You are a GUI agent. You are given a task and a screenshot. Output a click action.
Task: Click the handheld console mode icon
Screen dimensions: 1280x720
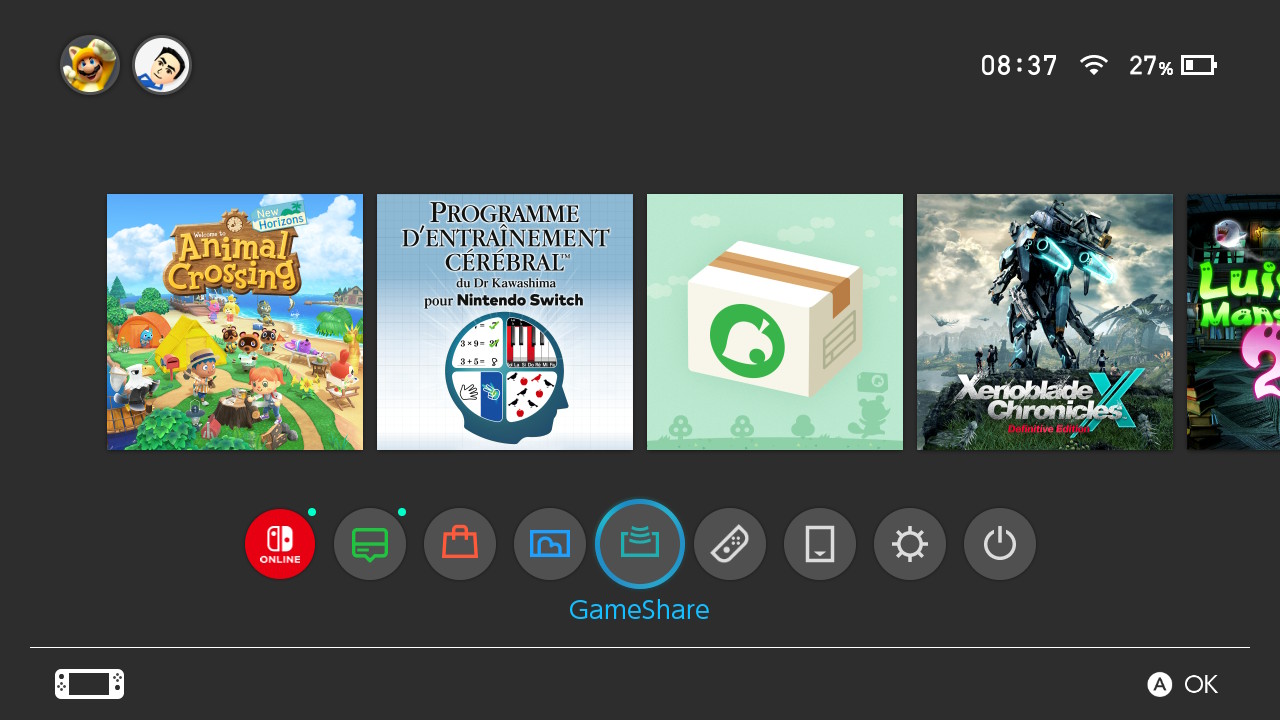[x=89, y=684]
